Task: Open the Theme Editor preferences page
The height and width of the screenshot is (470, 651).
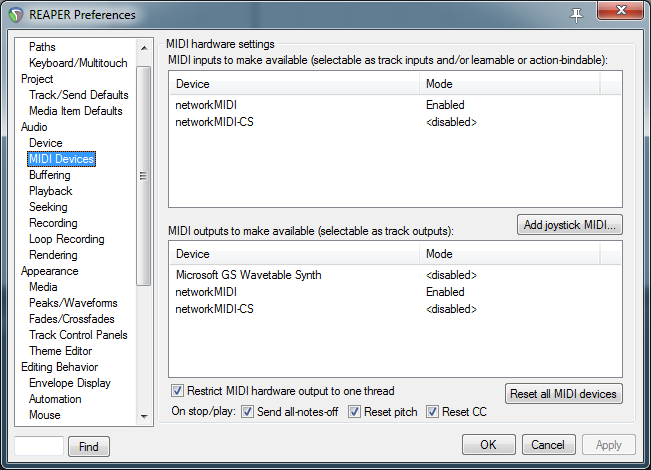Action: (61, 351)
